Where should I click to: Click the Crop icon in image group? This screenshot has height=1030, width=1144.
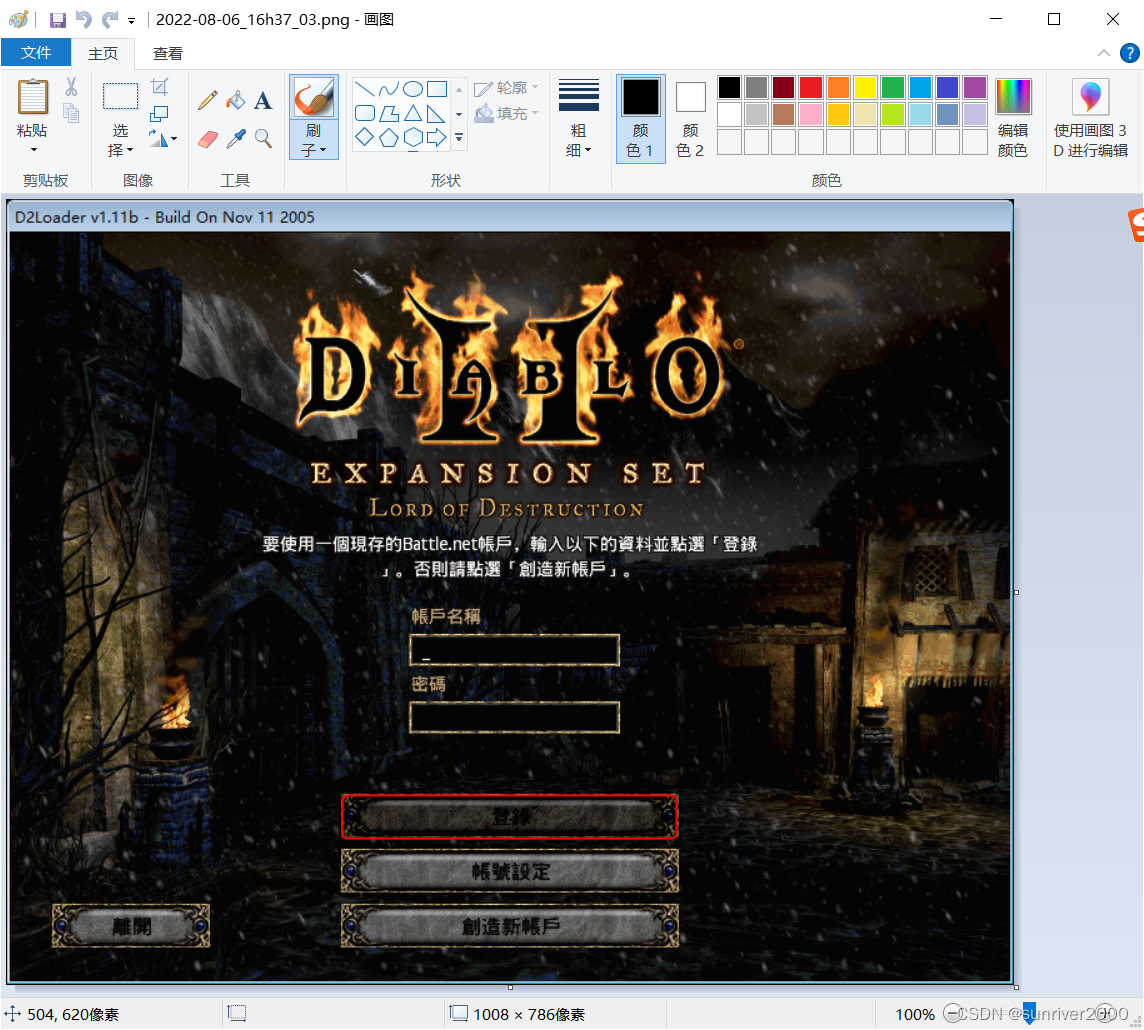point(160,87)
